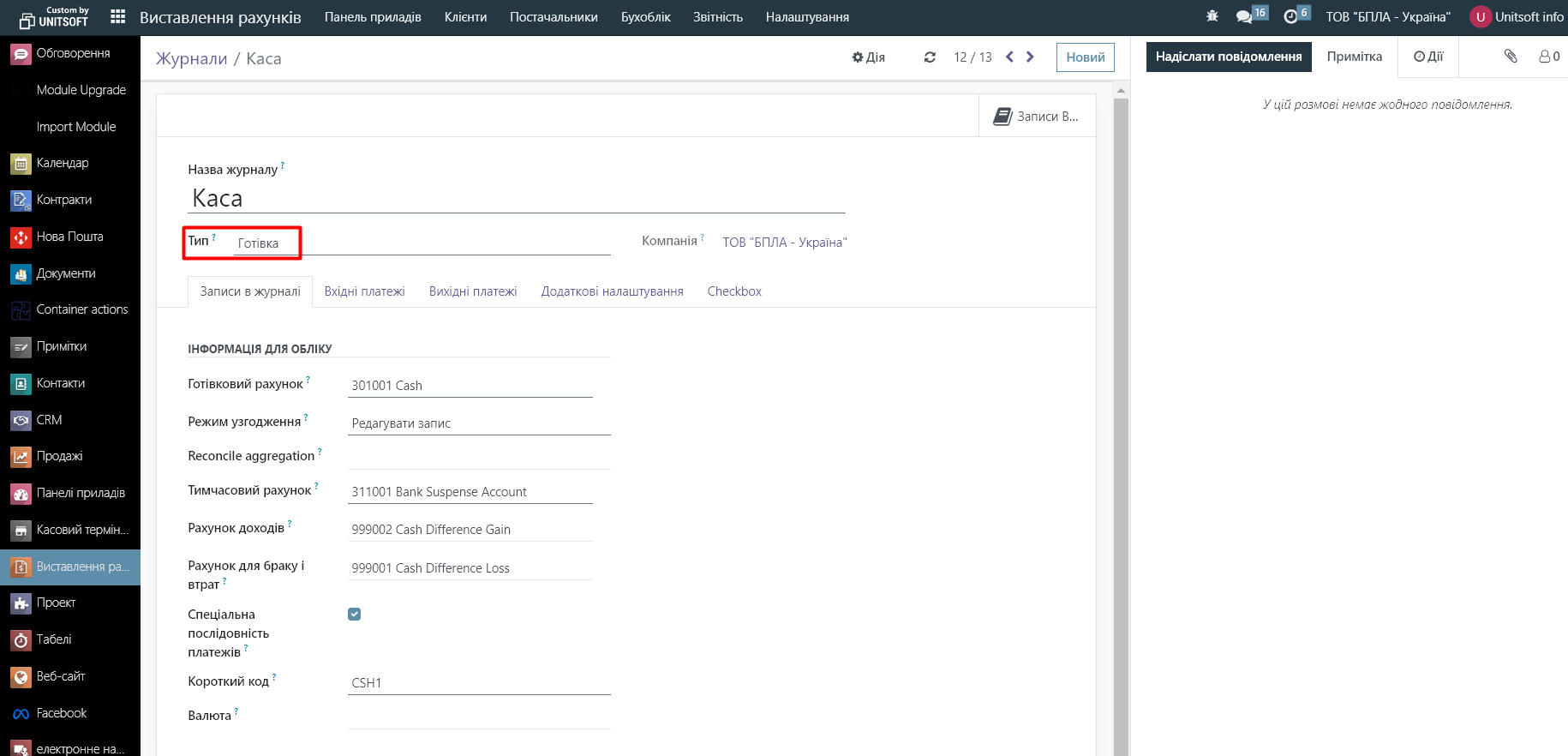Go to previous record arrow
This screenshot has height=756, width=1568.
click(1009, 57)
